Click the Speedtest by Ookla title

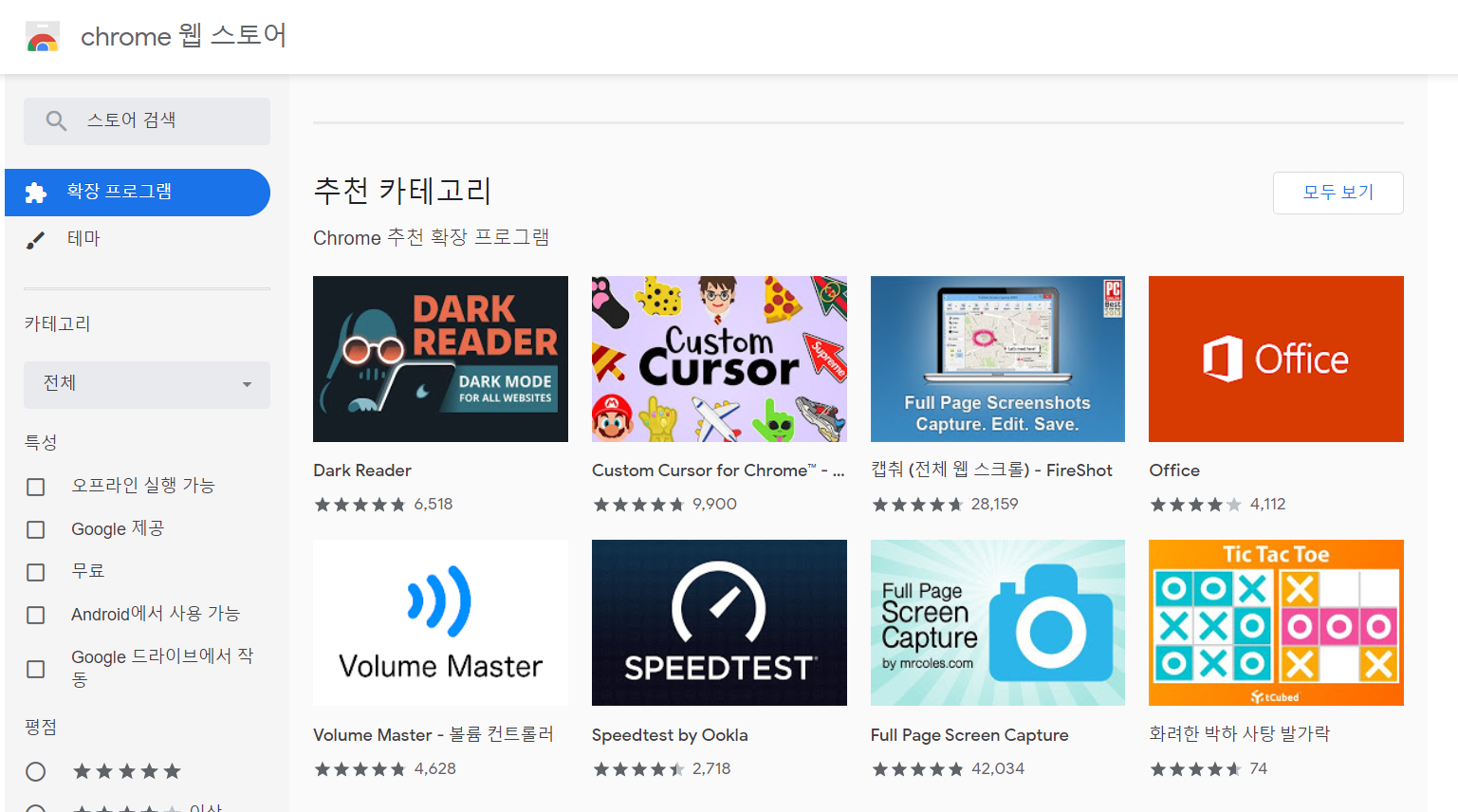(670, 735)
